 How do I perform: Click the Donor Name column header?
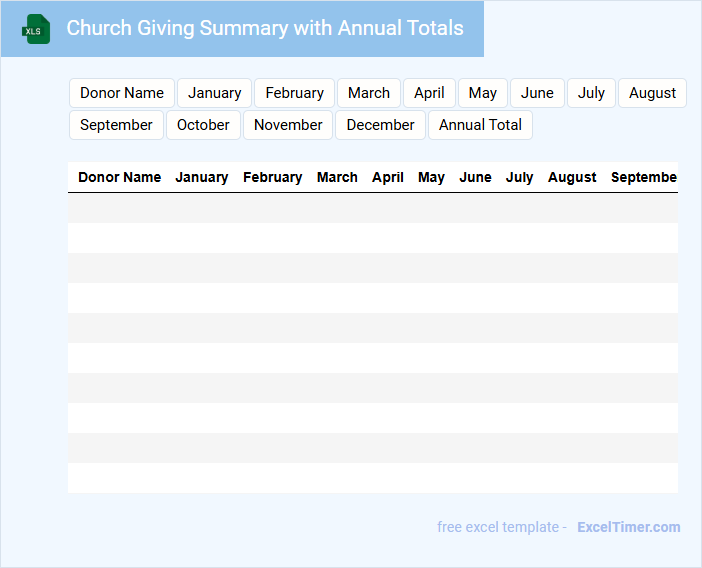[x=119, y=177]
